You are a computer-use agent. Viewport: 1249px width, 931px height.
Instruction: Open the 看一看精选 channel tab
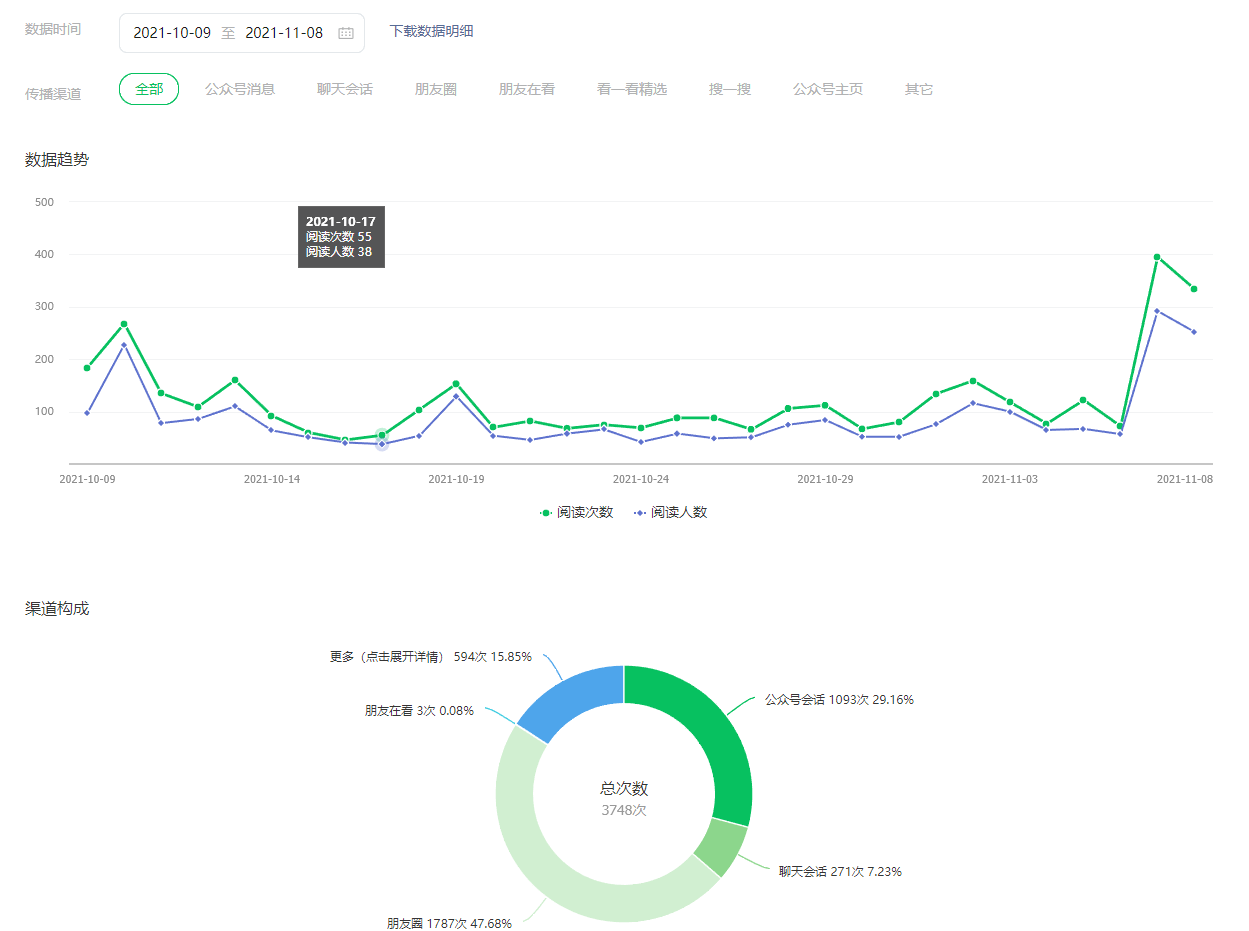pyautogui.click(x=632, y=89)
